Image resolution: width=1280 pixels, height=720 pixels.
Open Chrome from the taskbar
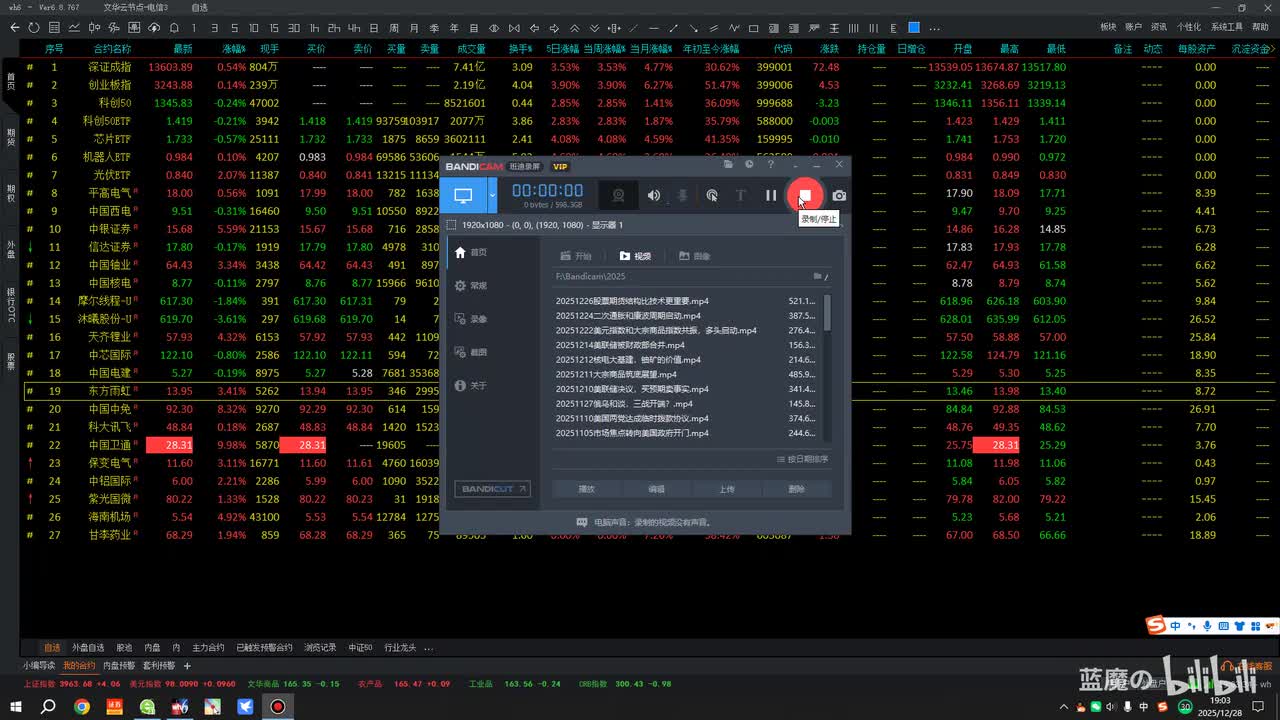pyautogui.click(x=81, y=707)
